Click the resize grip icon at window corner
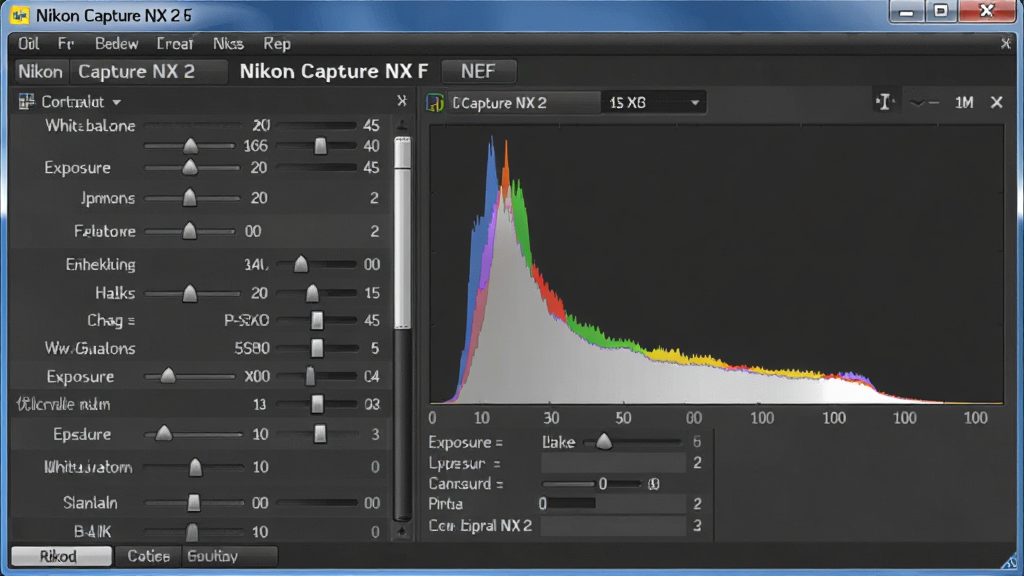Screen dimensions: 1024x576 pyautogui.click(x=1010, y=562)
